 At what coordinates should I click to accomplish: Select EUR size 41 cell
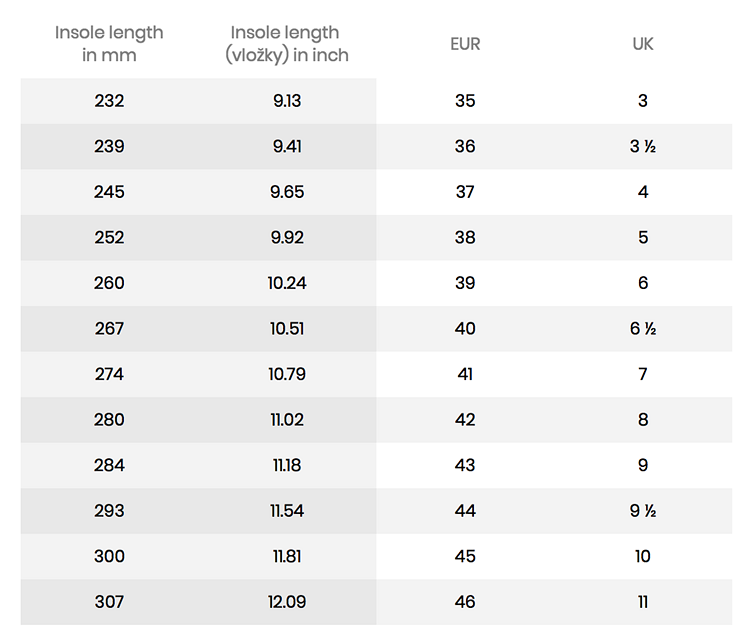[465, 374]
